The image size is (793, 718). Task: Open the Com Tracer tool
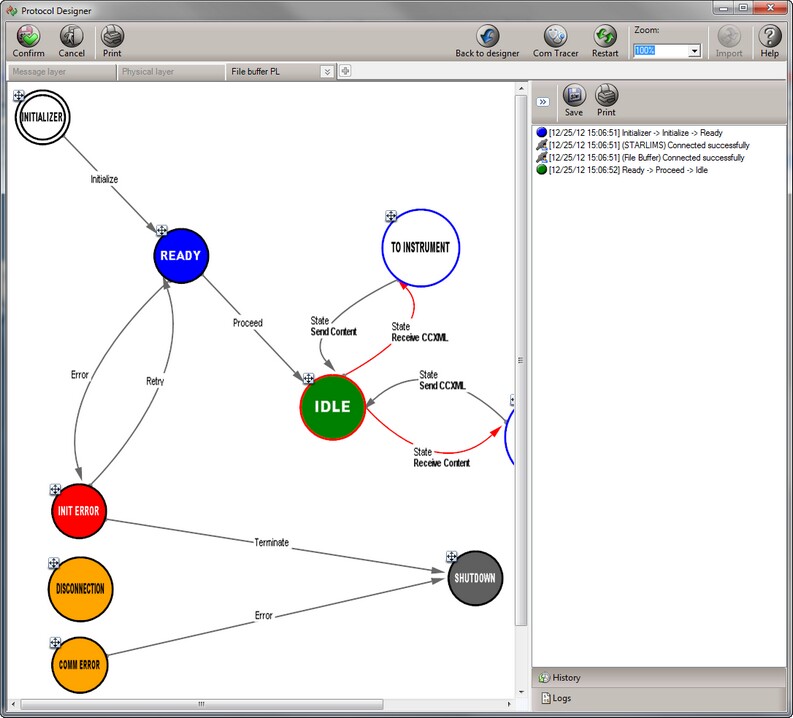555,41
